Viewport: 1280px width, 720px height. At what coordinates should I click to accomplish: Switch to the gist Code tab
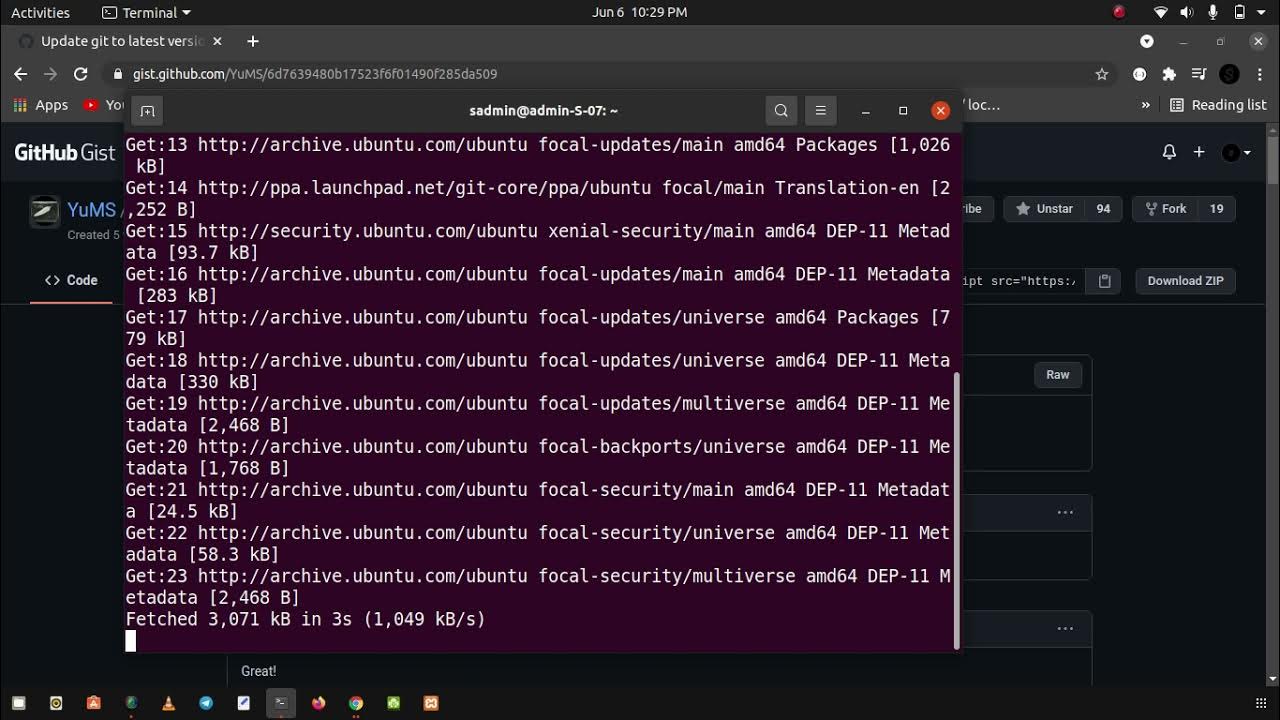[71, 281]
